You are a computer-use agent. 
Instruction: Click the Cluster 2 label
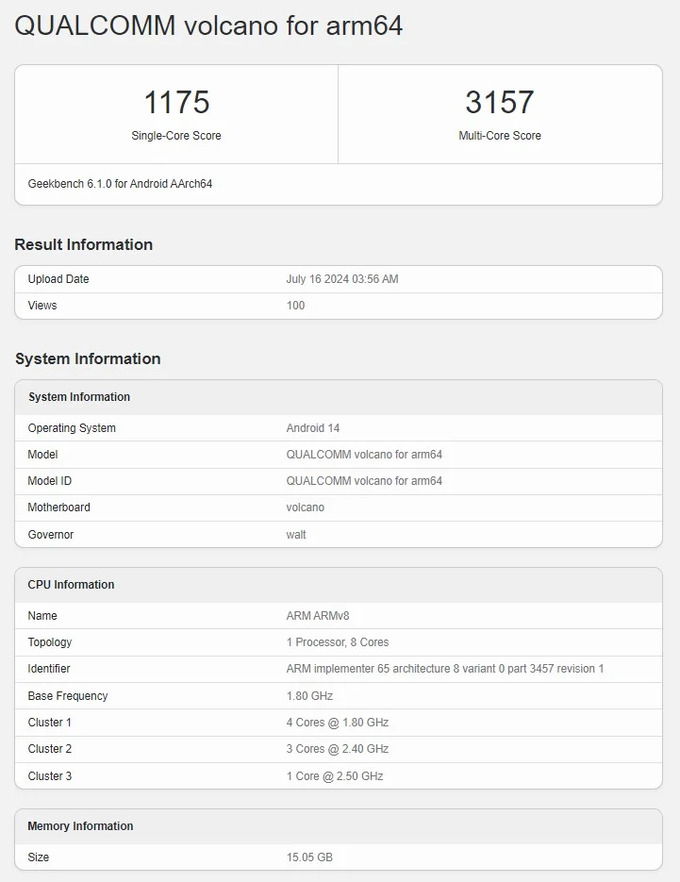(x=49, y=749)
